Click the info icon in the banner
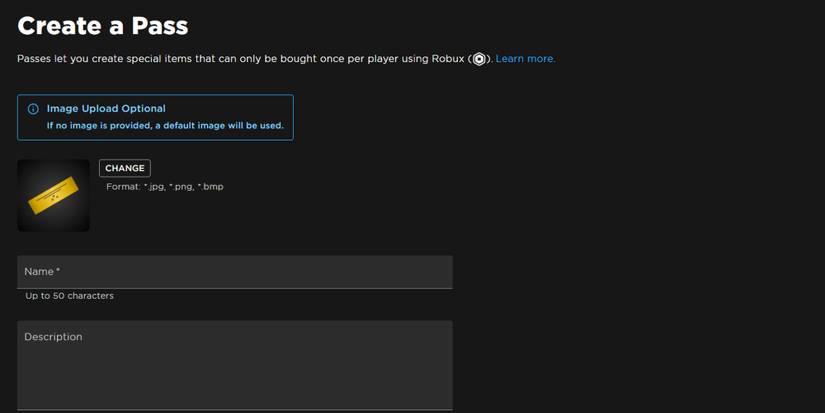The width and height of the screenshot is (825, 413). point(33,109)
